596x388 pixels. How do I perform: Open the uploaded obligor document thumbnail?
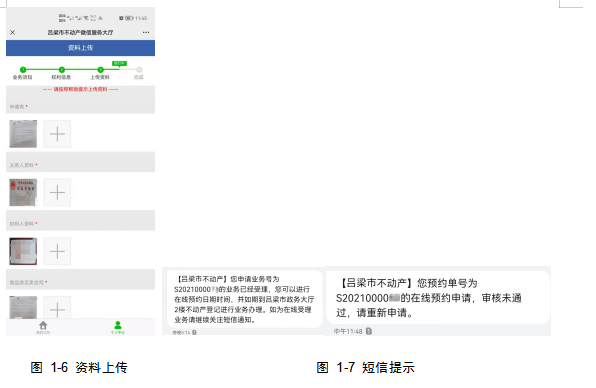tap(23, 193)
